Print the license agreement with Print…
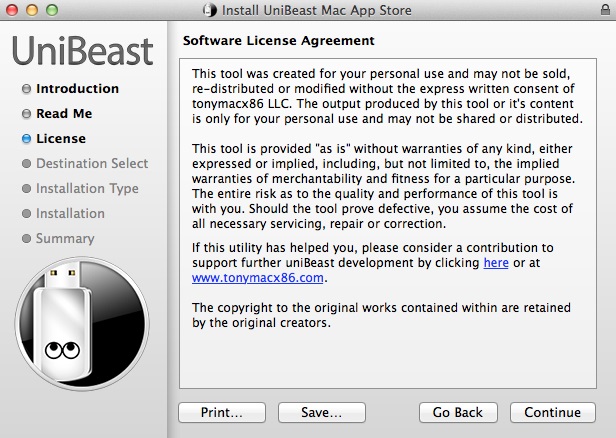The image size is (616, 438). click(222, 412)
